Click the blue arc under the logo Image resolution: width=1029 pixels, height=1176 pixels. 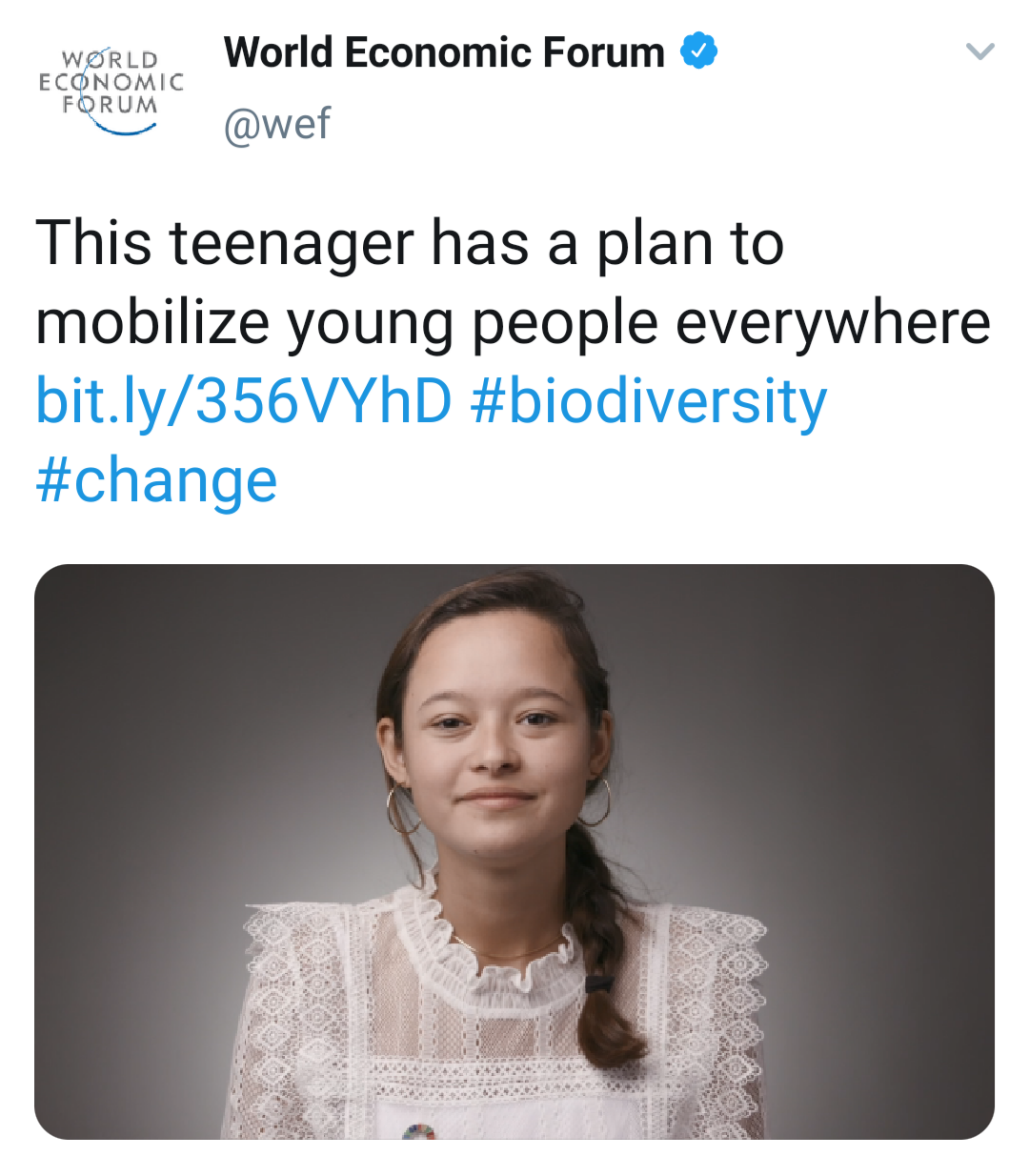pos(124,130)
